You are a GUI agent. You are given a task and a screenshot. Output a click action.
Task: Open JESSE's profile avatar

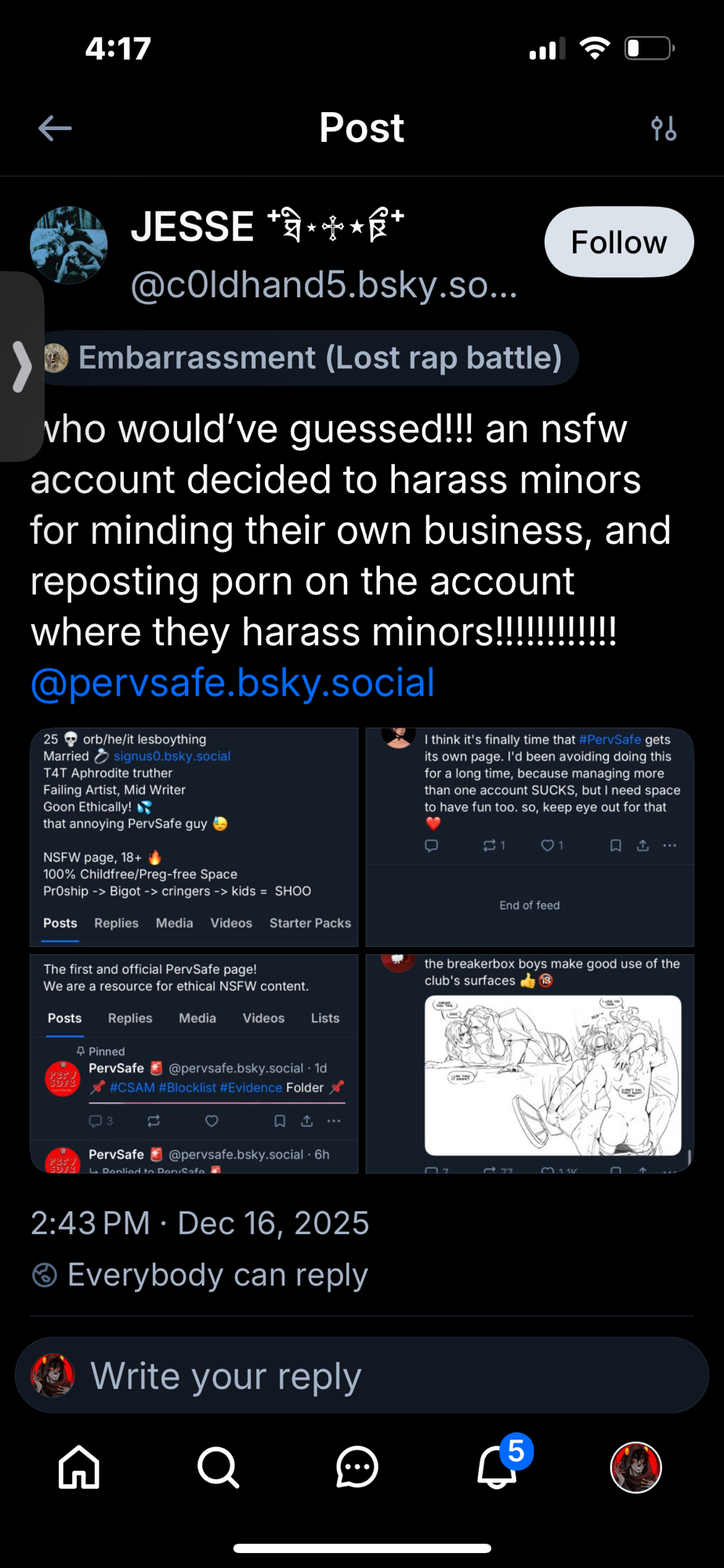(69, 245)
